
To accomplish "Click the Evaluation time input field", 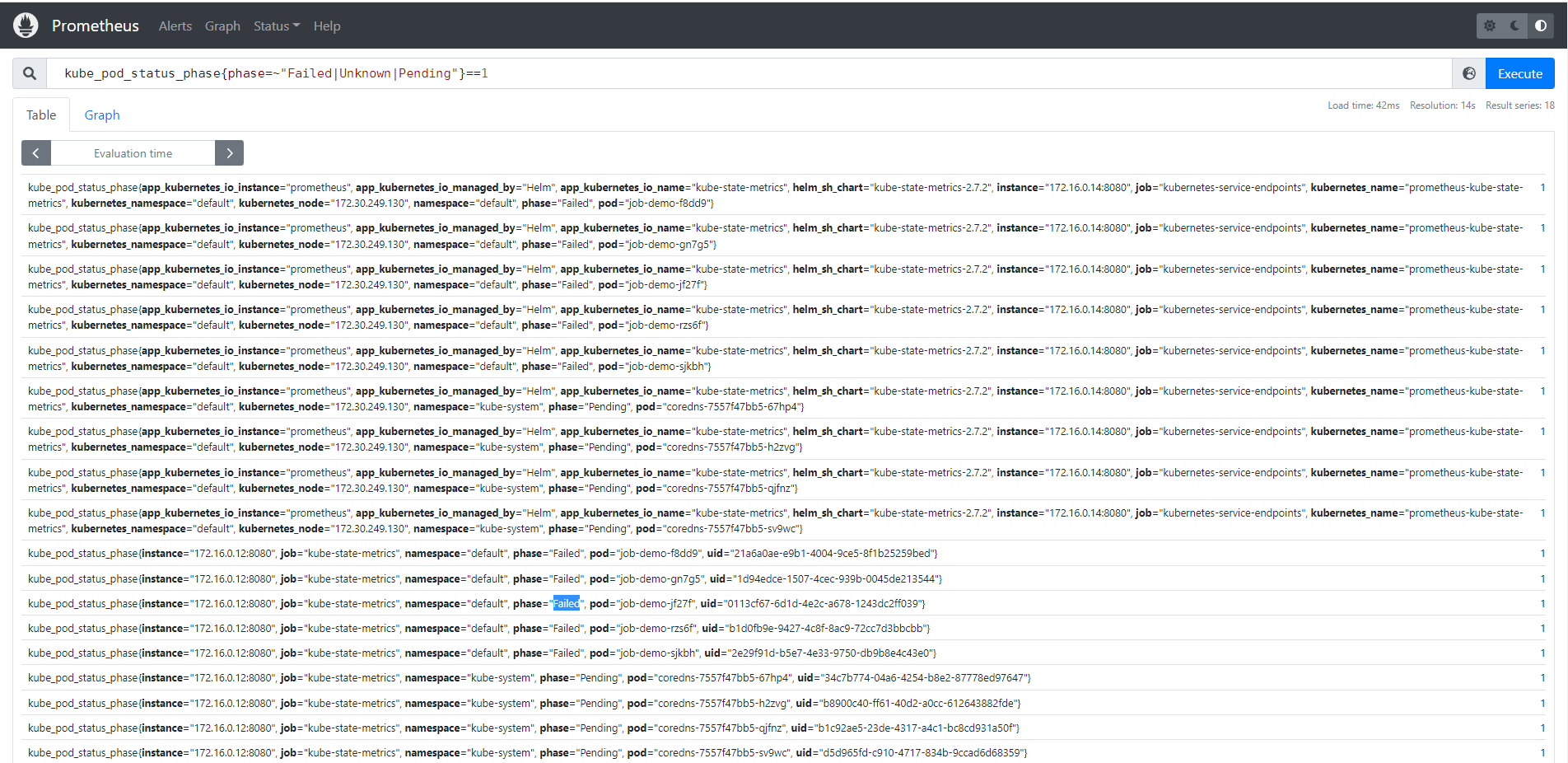I will pos(133,153).
